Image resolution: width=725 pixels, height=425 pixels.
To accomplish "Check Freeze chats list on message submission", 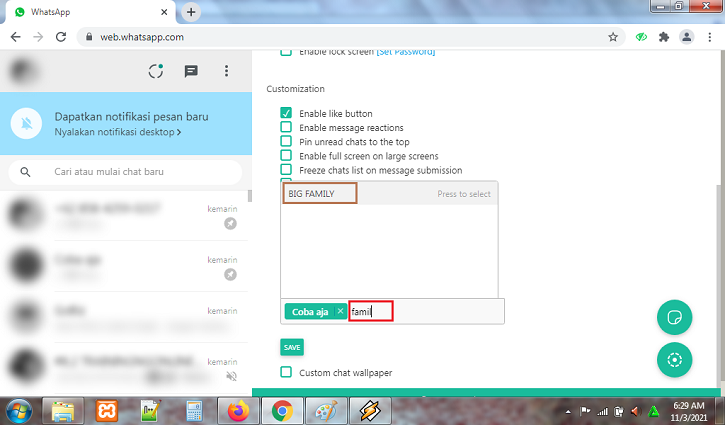I will point(286,169).
